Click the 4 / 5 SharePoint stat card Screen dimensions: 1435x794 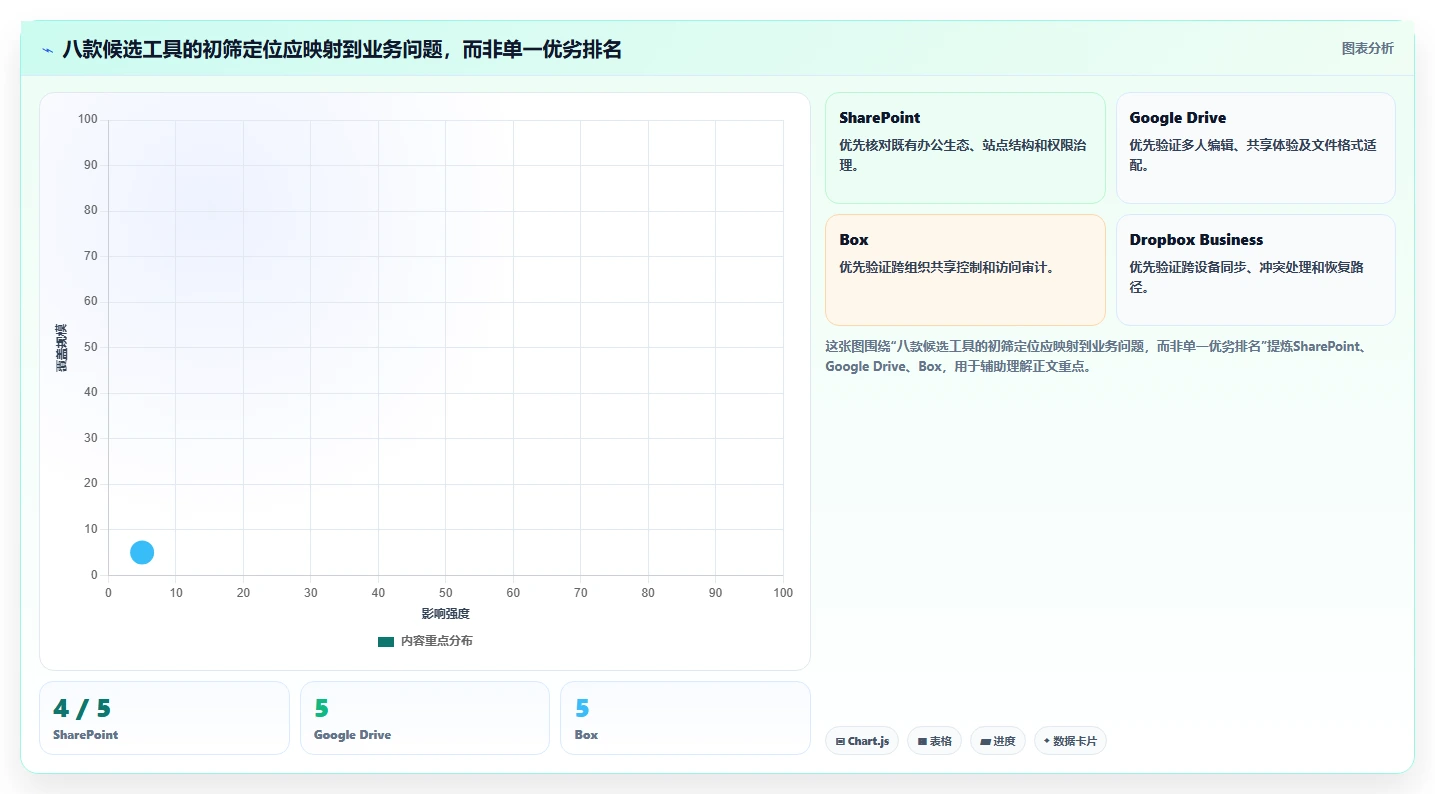tap(164, 718)
